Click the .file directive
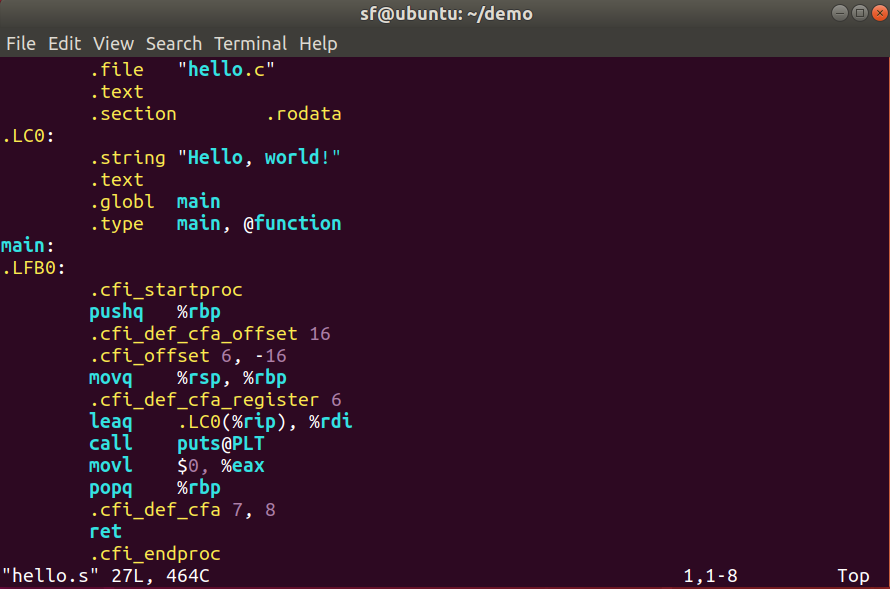The width and height of the screenshot is (890, 589). pos(117,70)
